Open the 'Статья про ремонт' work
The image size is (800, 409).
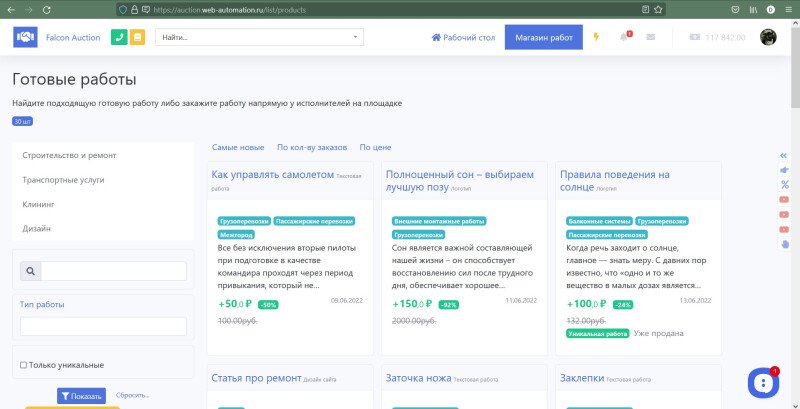(x=256, y=378)
